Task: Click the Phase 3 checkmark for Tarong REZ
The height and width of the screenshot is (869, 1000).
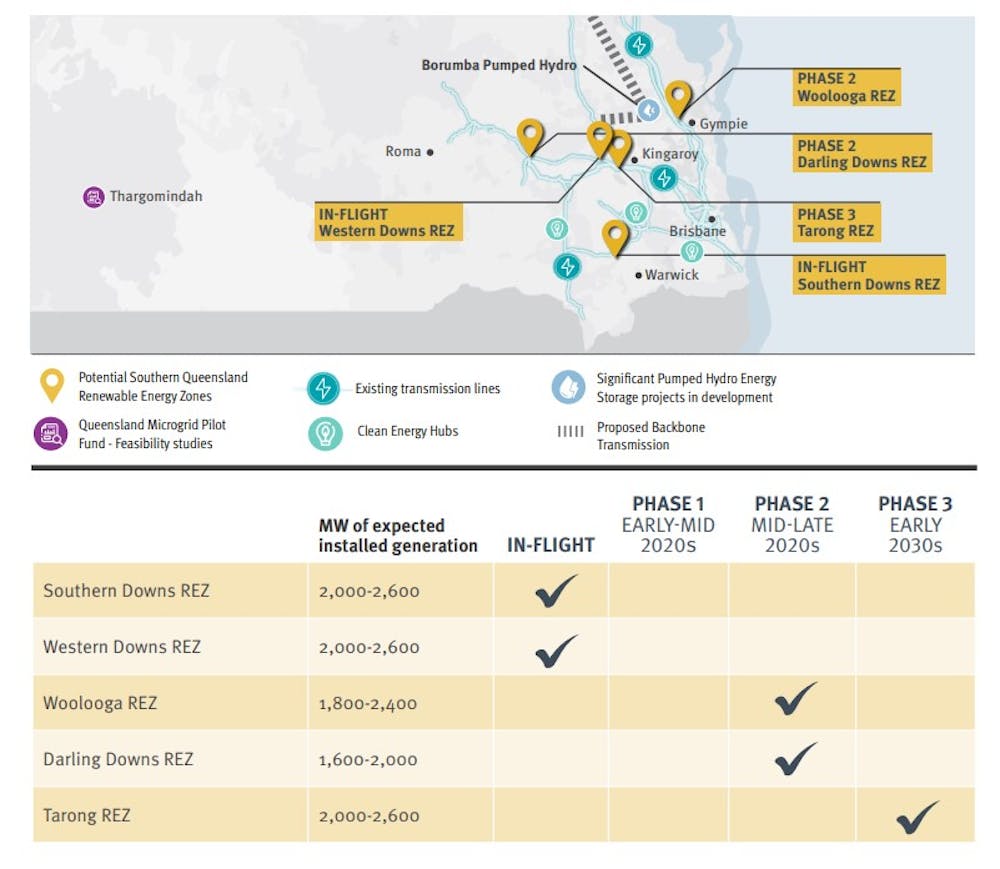Action: tap(917, 817)
